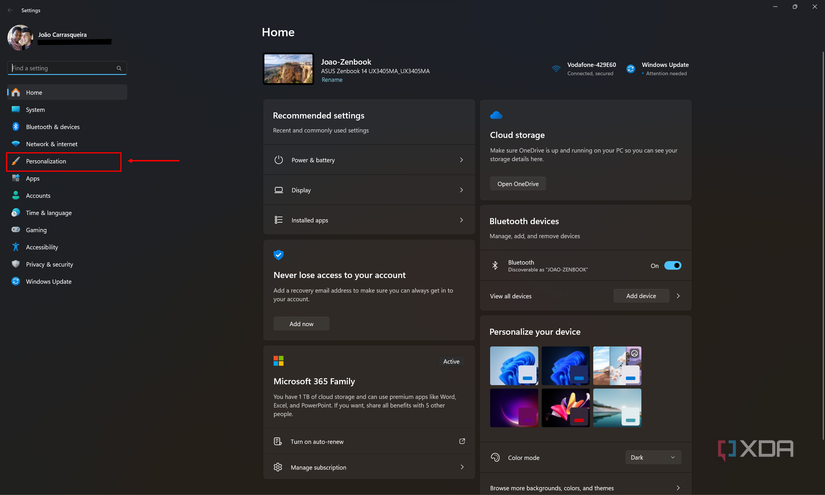Click the user profile picture
The width and height of the screenshot is (825, 495).
click(20, 38)
